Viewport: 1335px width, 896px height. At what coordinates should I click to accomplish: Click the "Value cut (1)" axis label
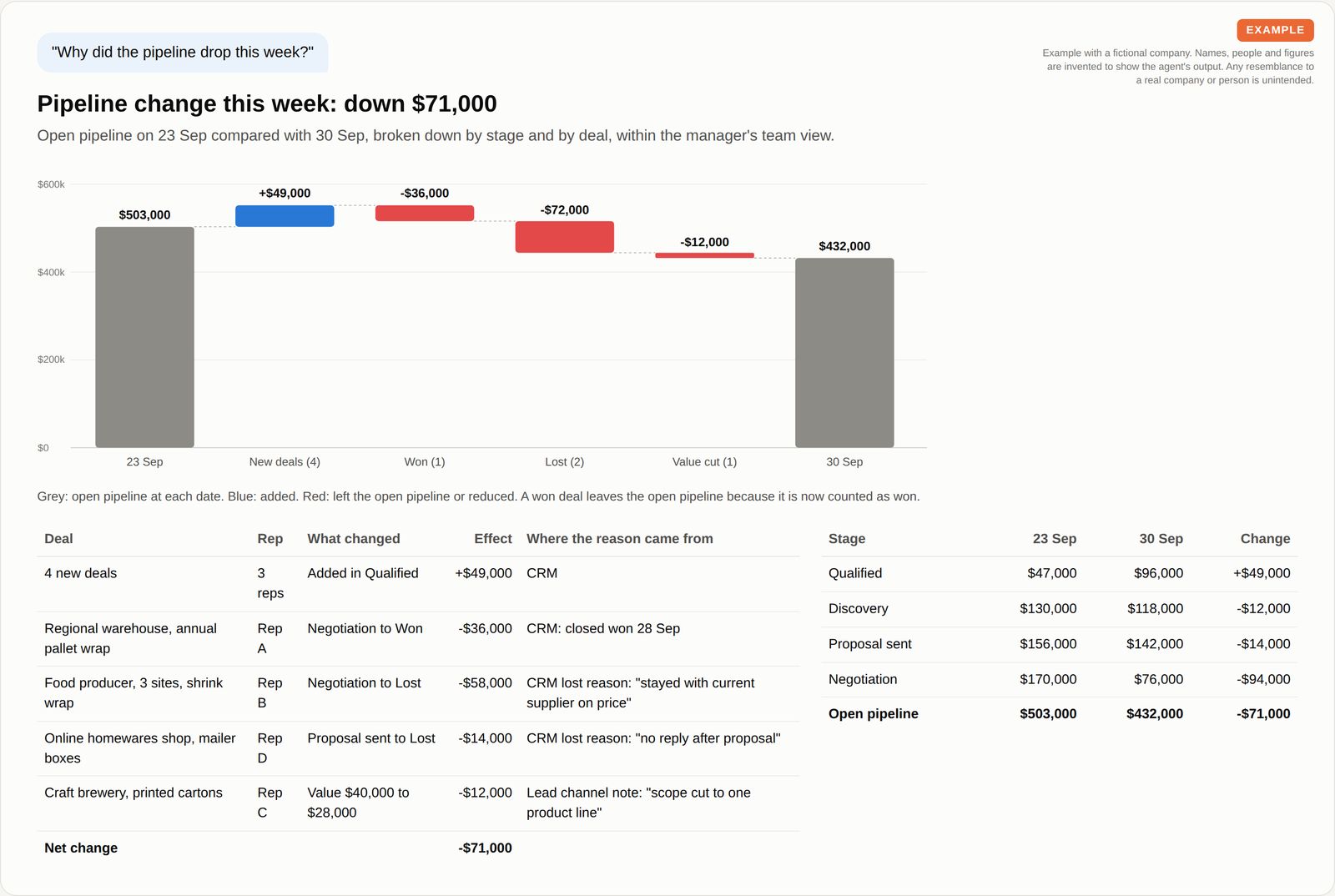coord(705,462)
